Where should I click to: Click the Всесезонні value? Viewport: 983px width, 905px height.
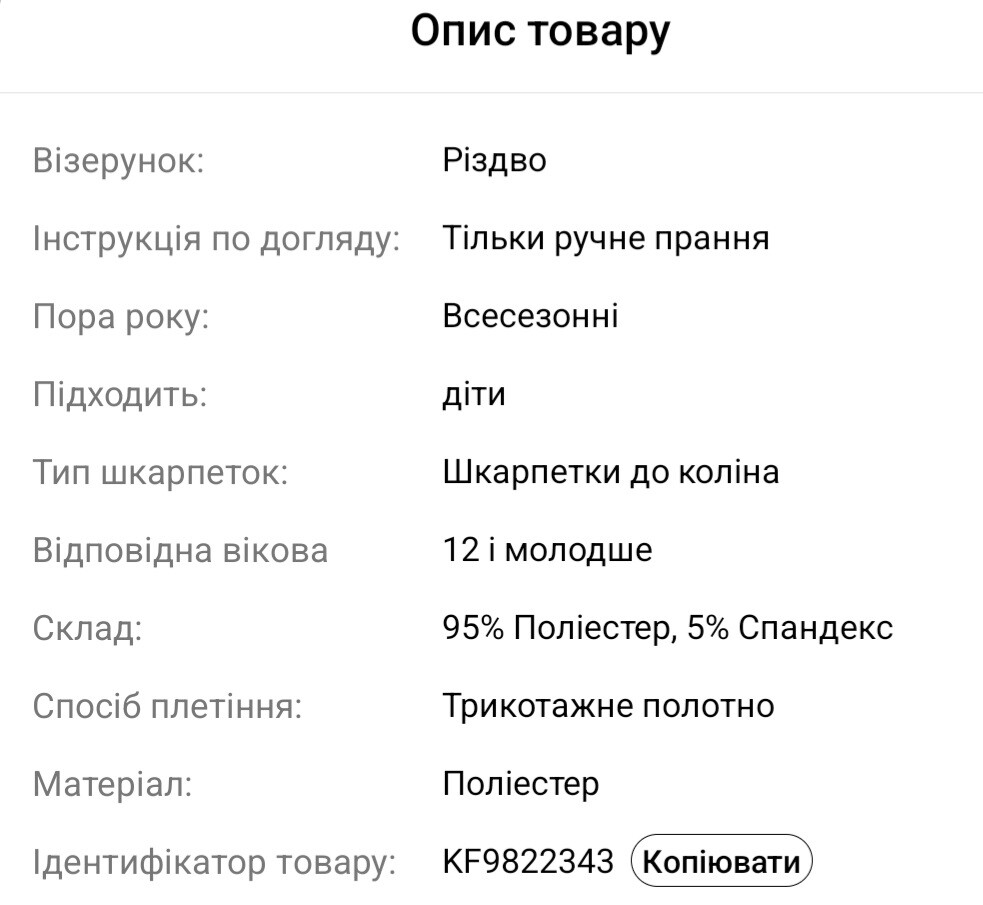click(530, 317)
